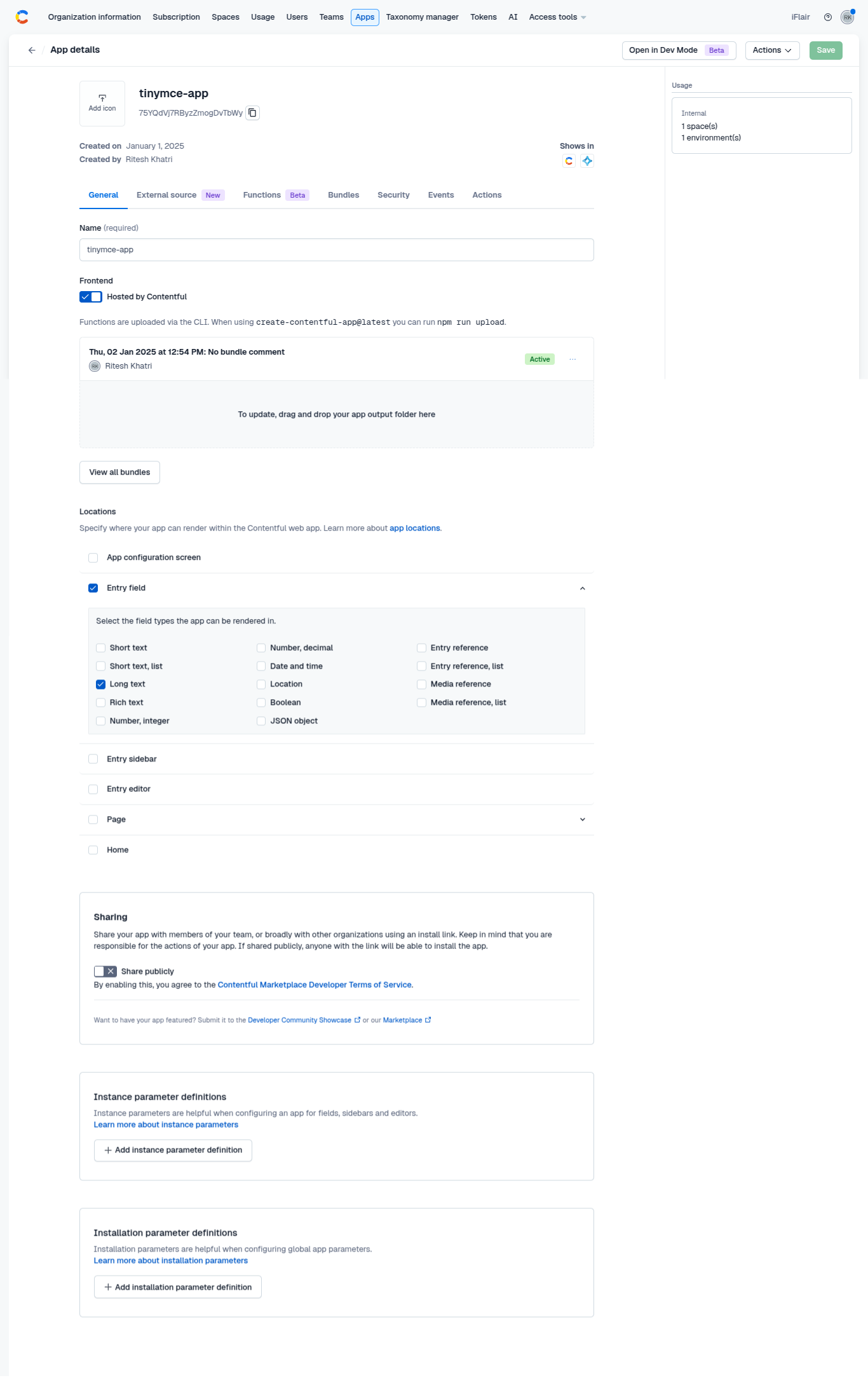Viewport: 868px width, 1378px height.
Task: Click the RK avatar next to Ritesh Khatri
Action: (x=95, y=366)
